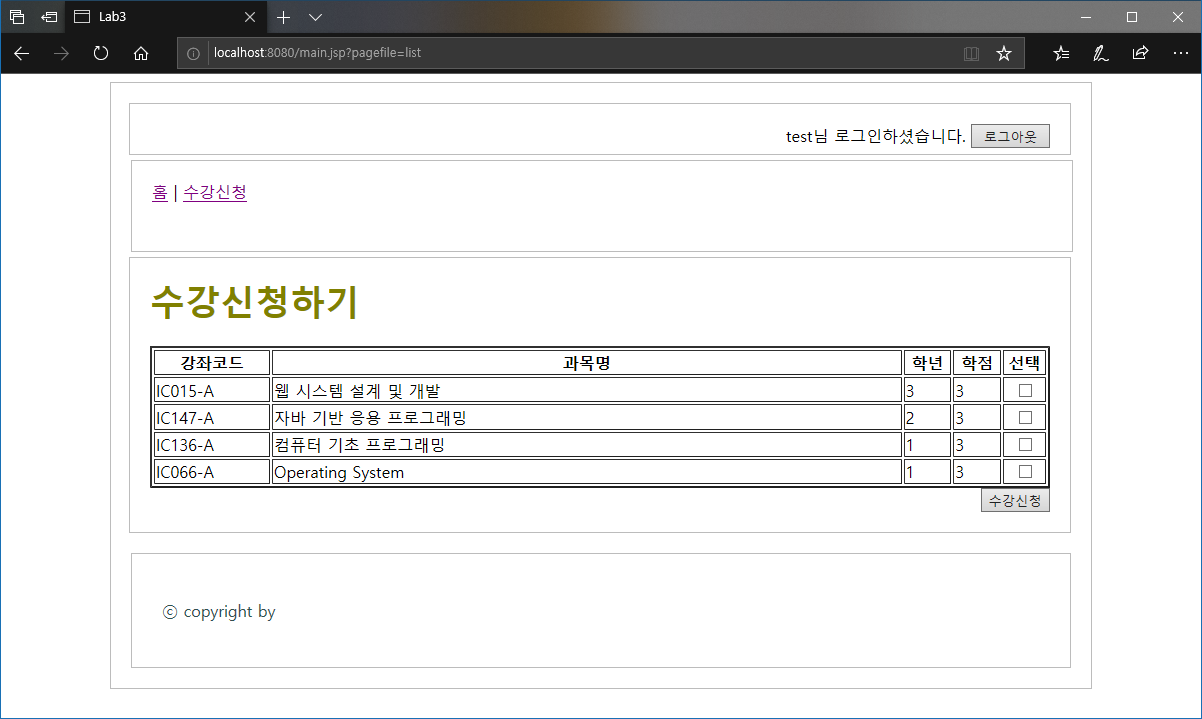Image resolution: width=1202 pixels, height=719 pixels.
Task: Click the 수강신청하기 page heading
Action: tap(254, 302)
